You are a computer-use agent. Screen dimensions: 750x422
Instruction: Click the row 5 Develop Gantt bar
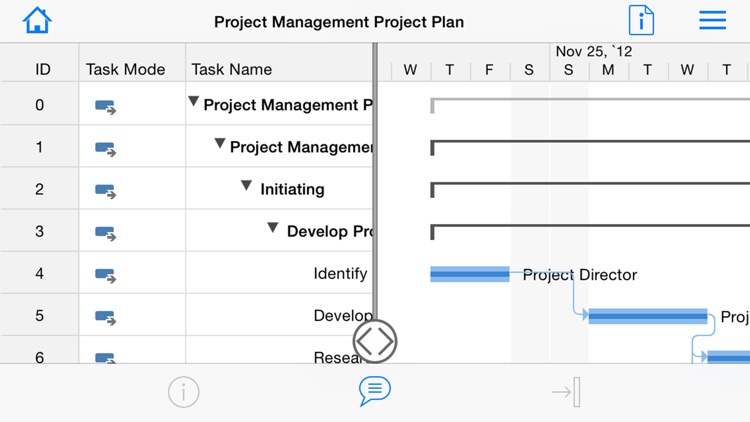click(647, 317)
